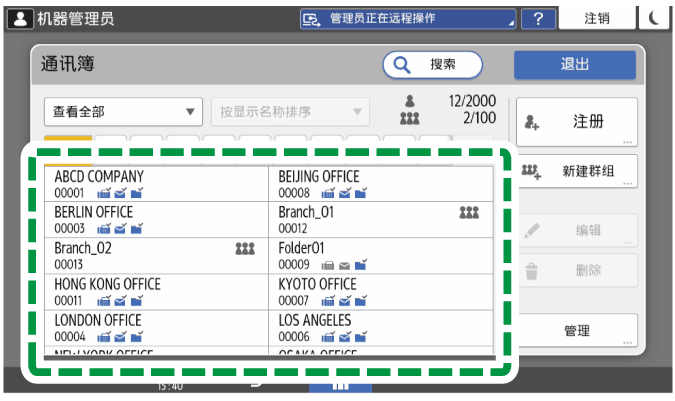Screen dimensions: 675x401
Task: Click group icon on Branch_01 entry
Action: (469, 213)
